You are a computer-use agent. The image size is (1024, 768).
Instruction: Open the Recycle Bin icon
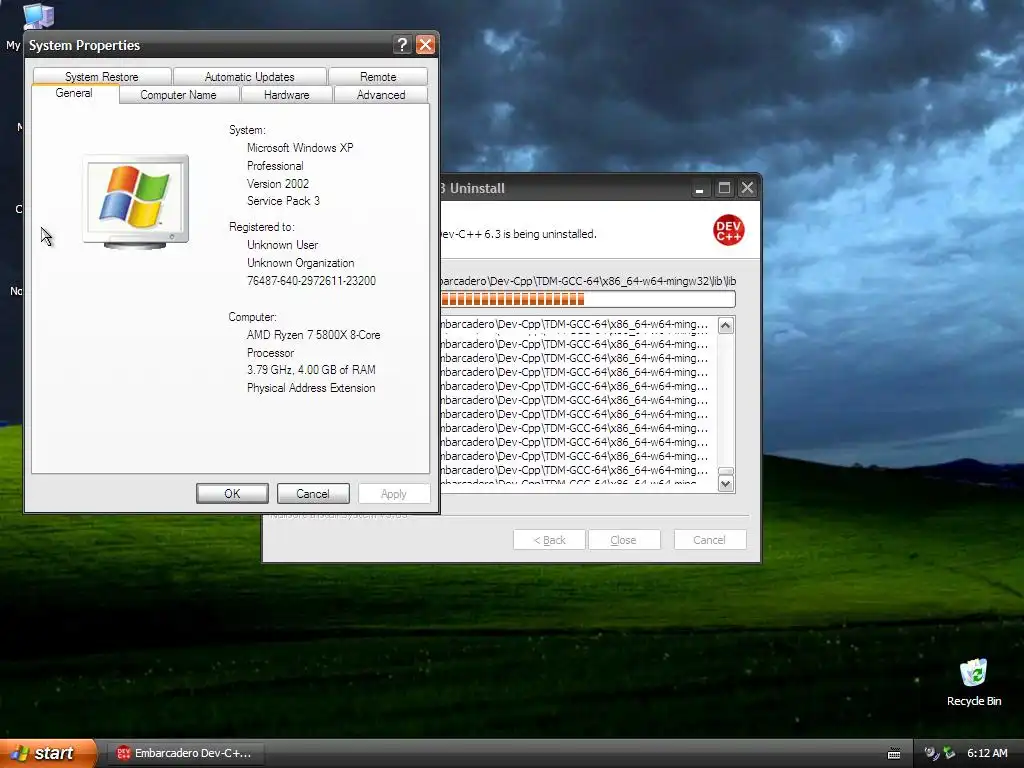974,682
